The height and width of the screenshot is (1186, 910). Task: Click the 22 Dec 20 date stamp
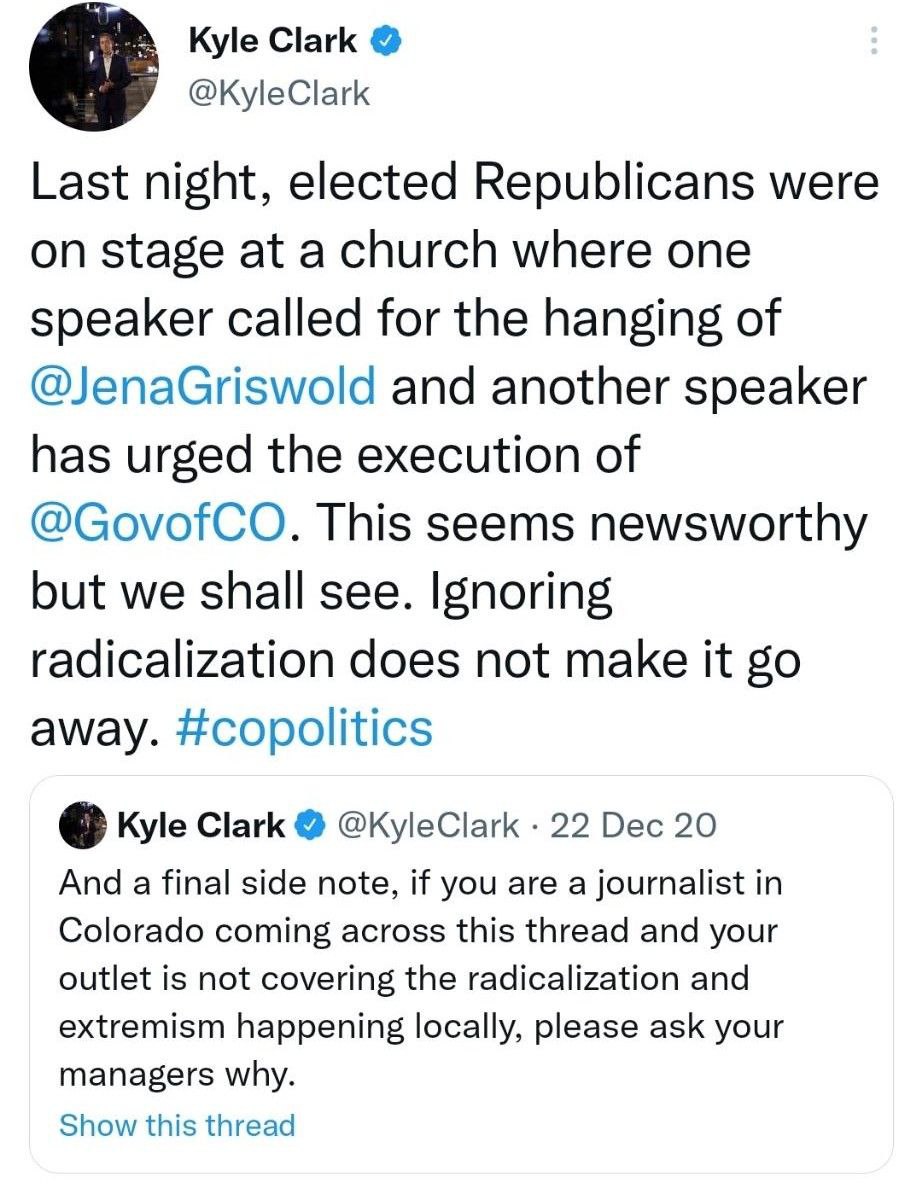(633, 825)
